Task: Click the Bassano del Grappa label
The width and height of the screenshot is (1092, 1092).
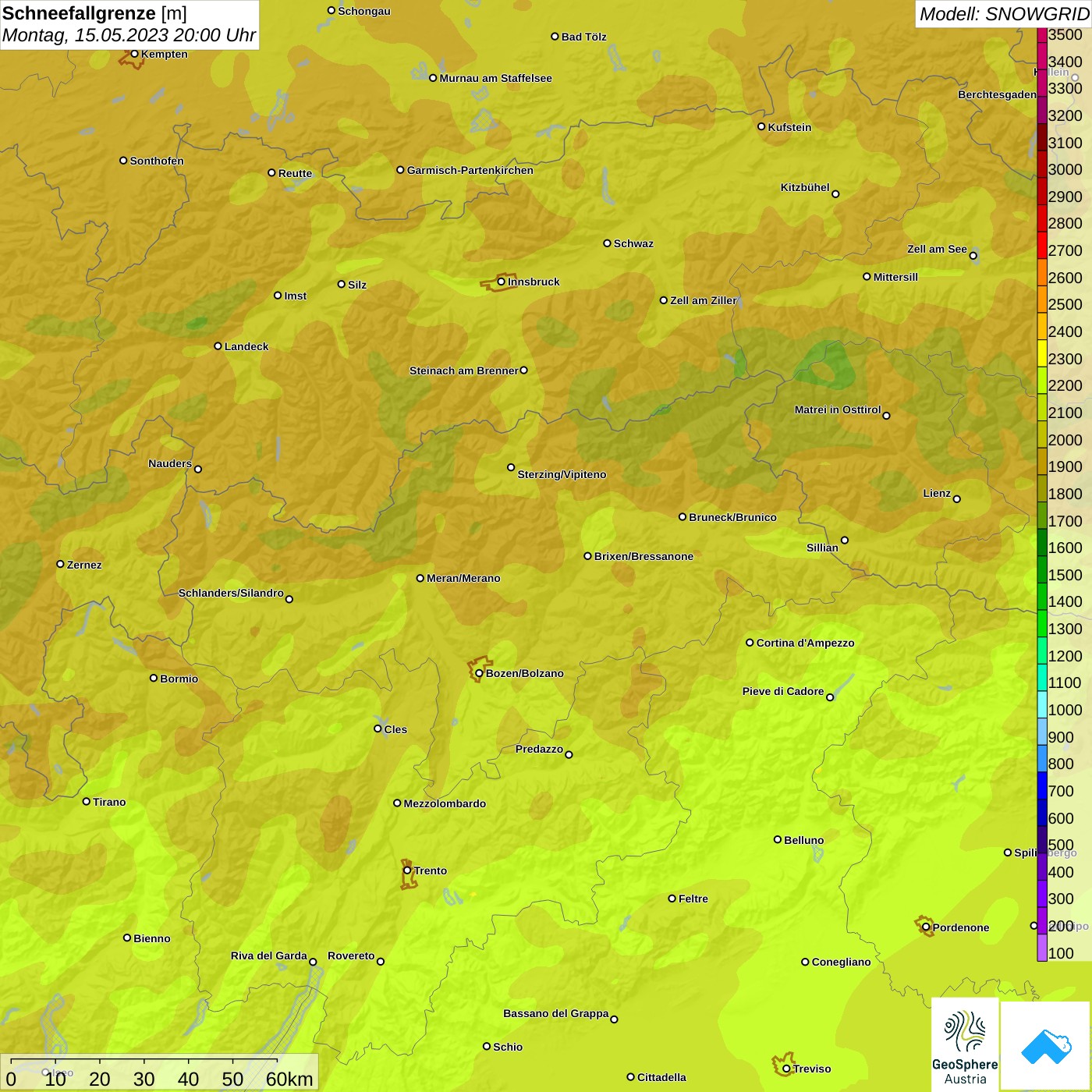Action: [x=555, y=1013]
